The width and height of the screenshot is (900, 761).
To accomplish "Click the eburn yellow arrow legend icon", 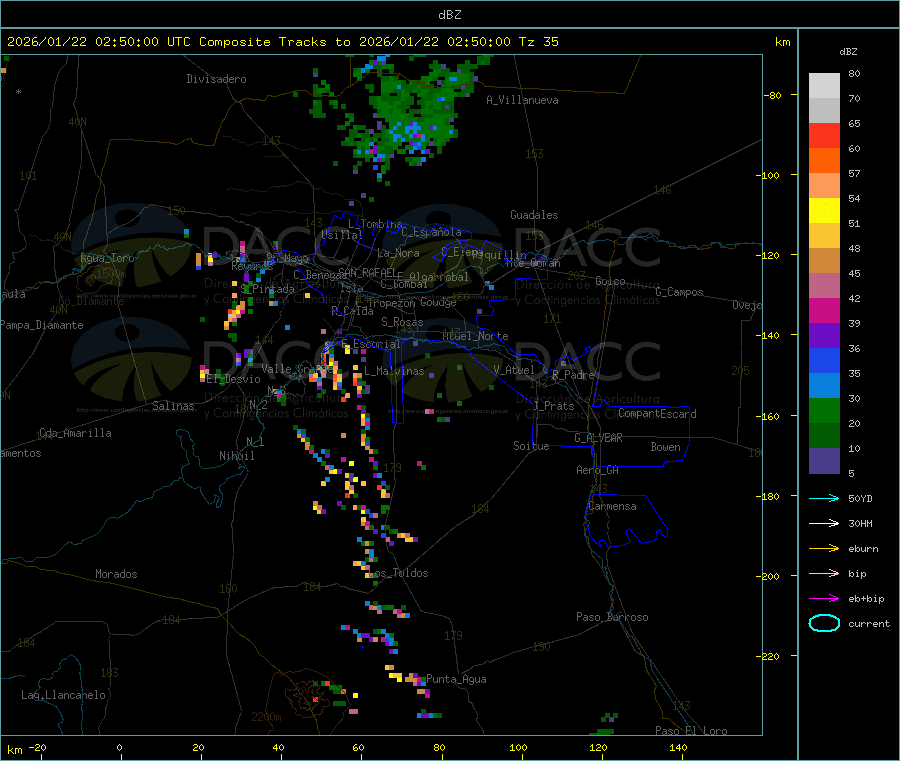I will [x=824, y=549].
